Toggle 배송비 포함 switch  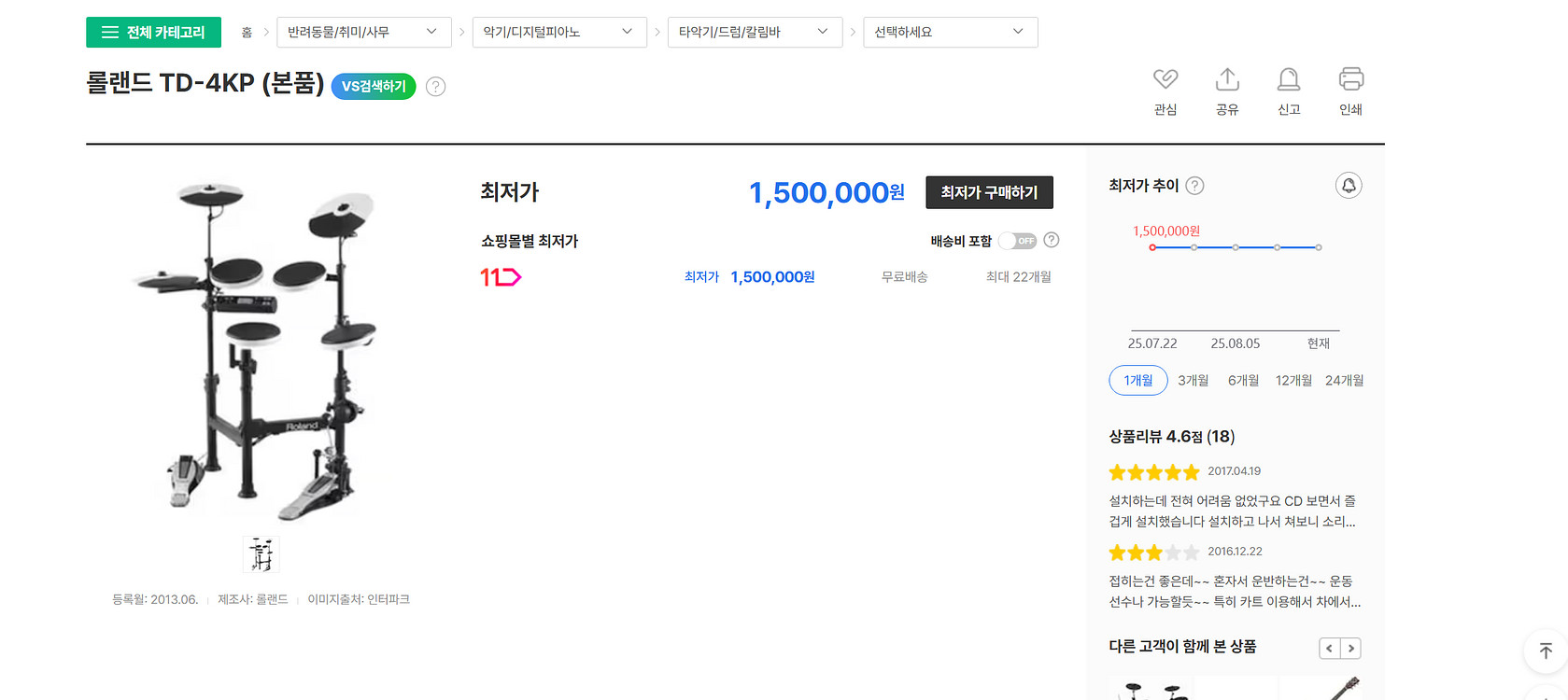point(1018,241)
